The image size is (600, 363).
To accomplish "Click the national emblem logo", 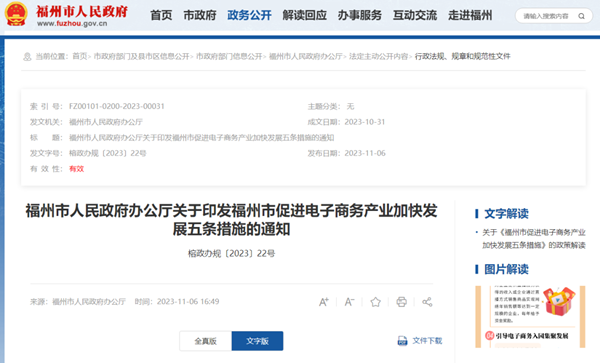I will click(x=16, y=14).
